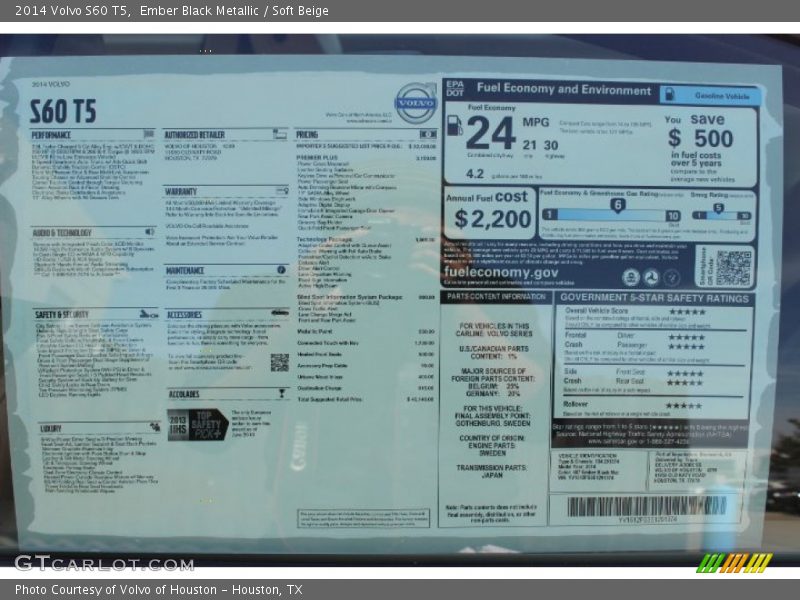Viewport: 800px width, 600px height.
Task: Click 'TRANSMISSION PARTS: JAPAN' text
Action: coord(492,471)
